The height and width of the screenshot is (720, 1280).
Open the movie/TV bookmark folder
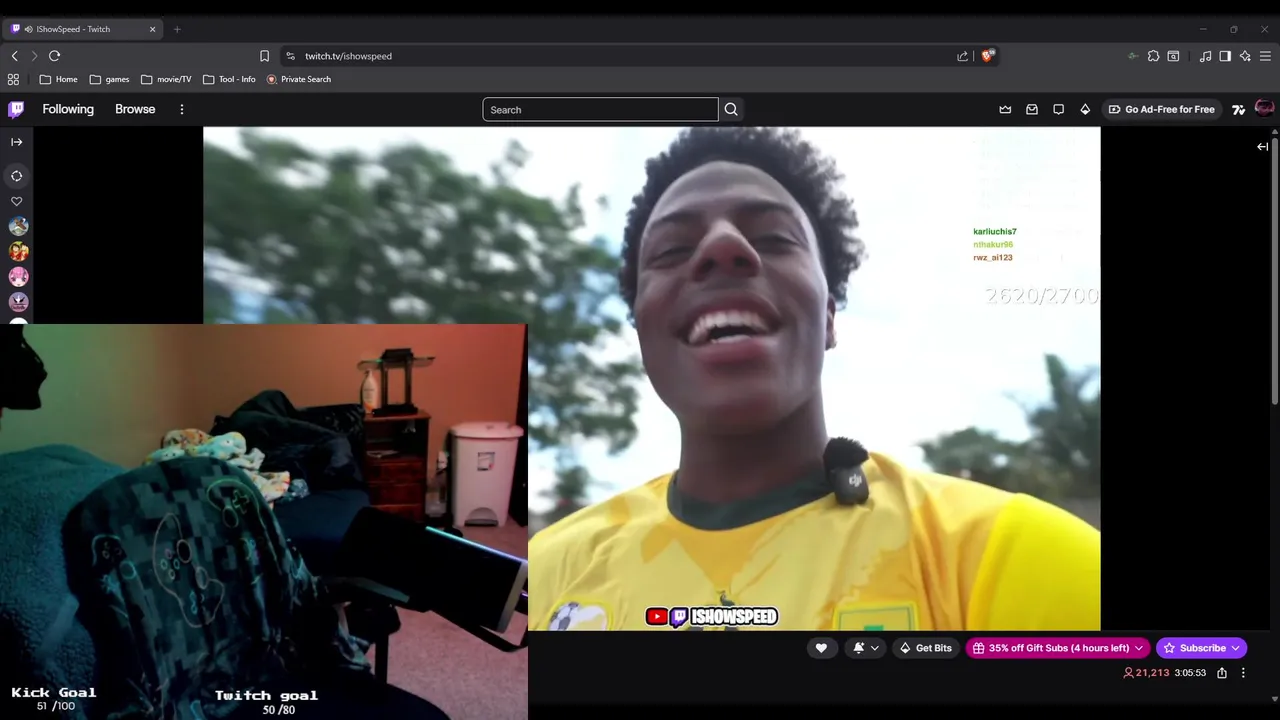click(166, 79)
